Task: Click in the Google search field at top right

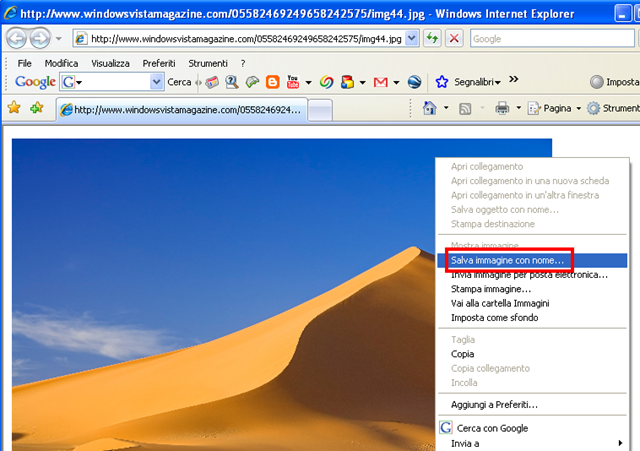Action: click(x=552, y=39)
